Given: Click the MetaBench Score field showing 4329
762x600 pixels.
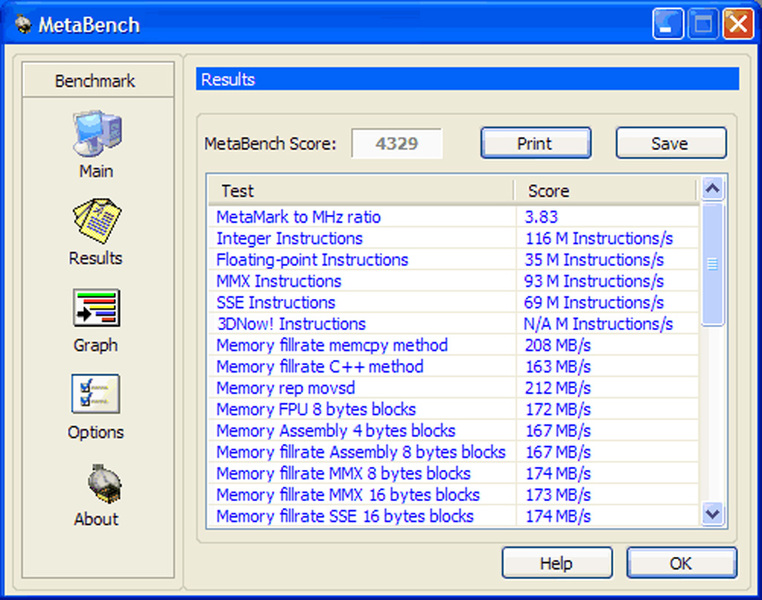Looking at the screenshot, I should click(397, 143).
